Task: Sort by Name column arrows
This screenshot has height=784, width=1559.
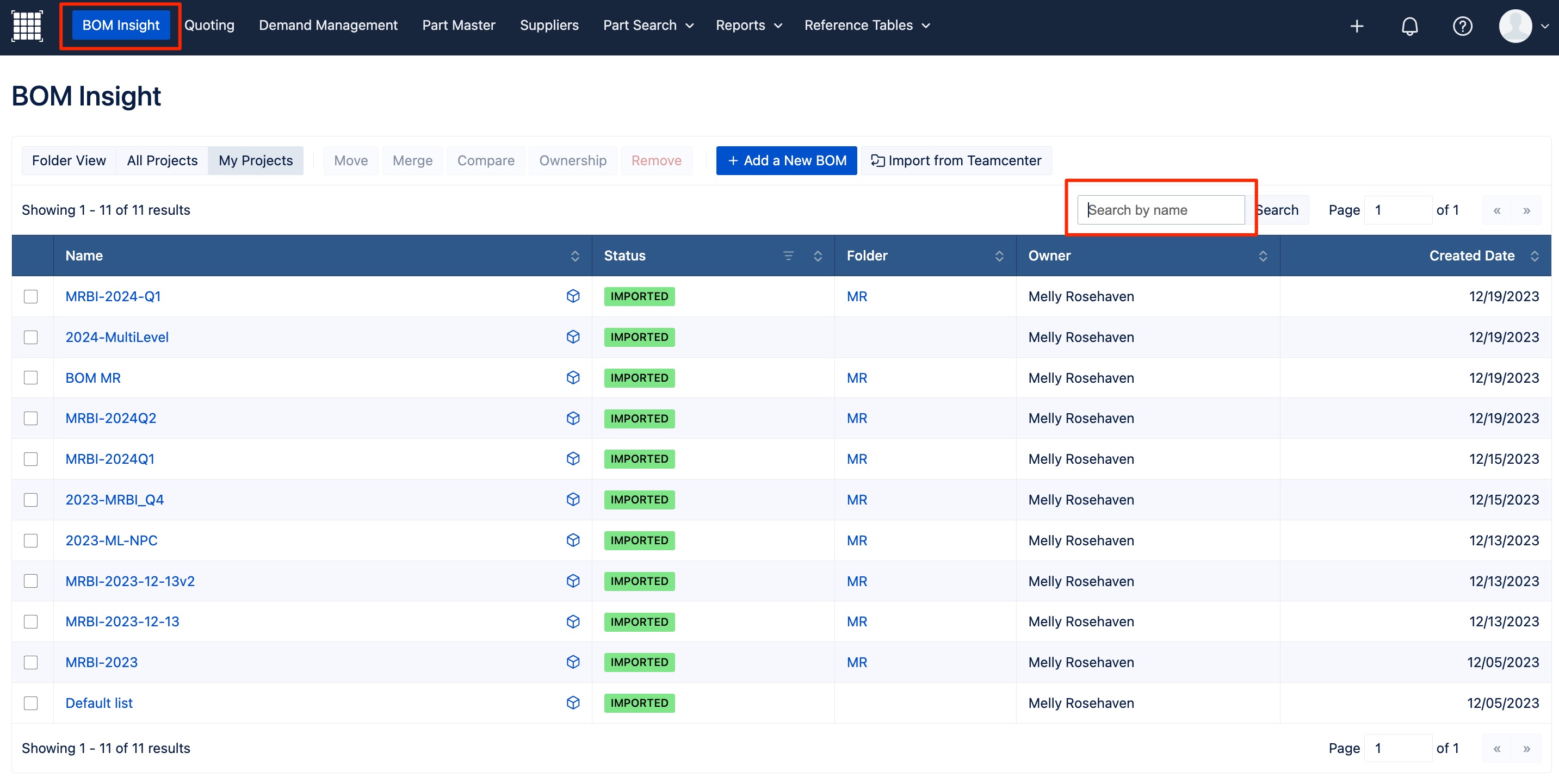Action: [x=575, y=256]
